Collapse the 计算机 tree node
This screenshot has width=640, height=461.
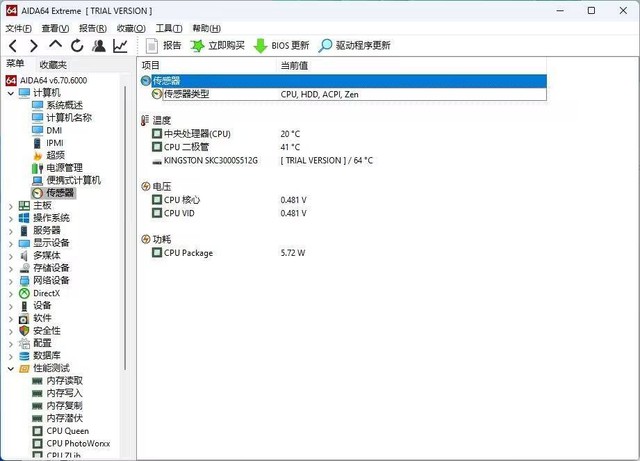click(x=11, y=93)
